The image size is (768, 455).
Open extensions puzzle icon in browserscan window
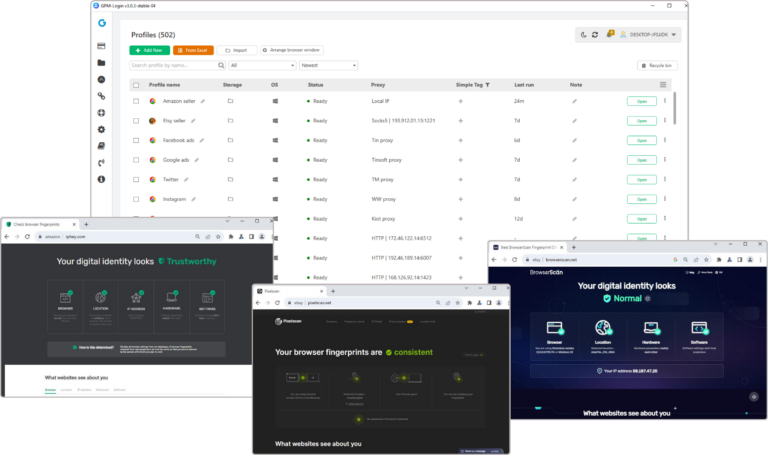[x=719, y=260]
